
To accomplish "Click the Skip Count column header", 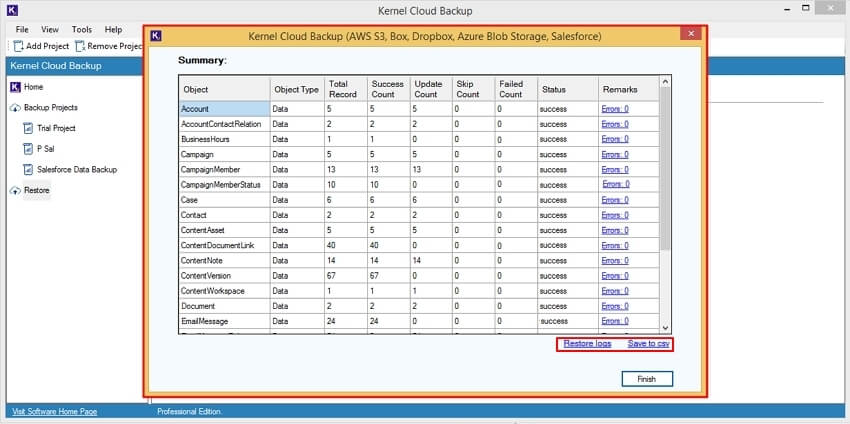I will (473, 89).
